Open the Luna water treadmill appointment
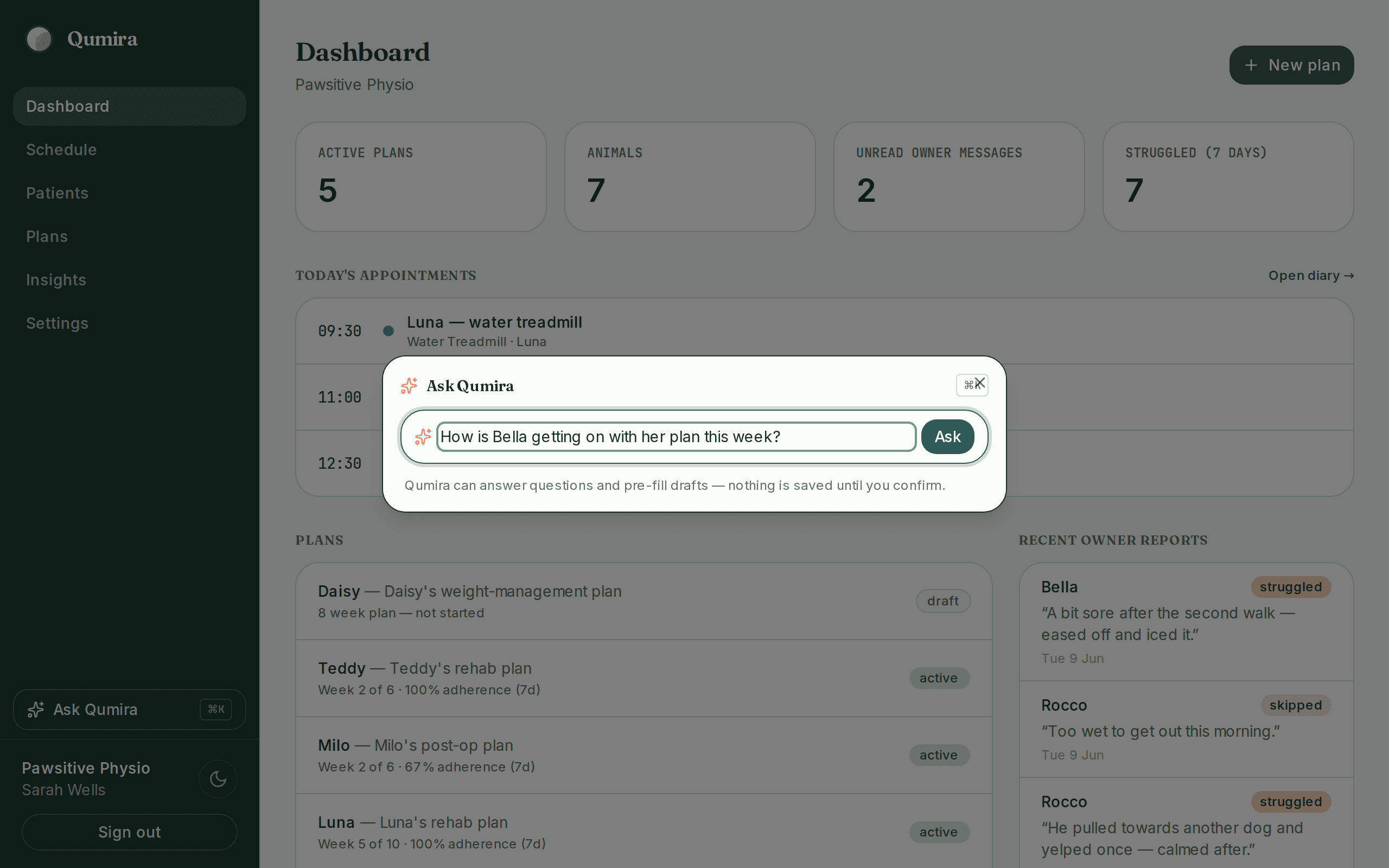 coord(825,331)
